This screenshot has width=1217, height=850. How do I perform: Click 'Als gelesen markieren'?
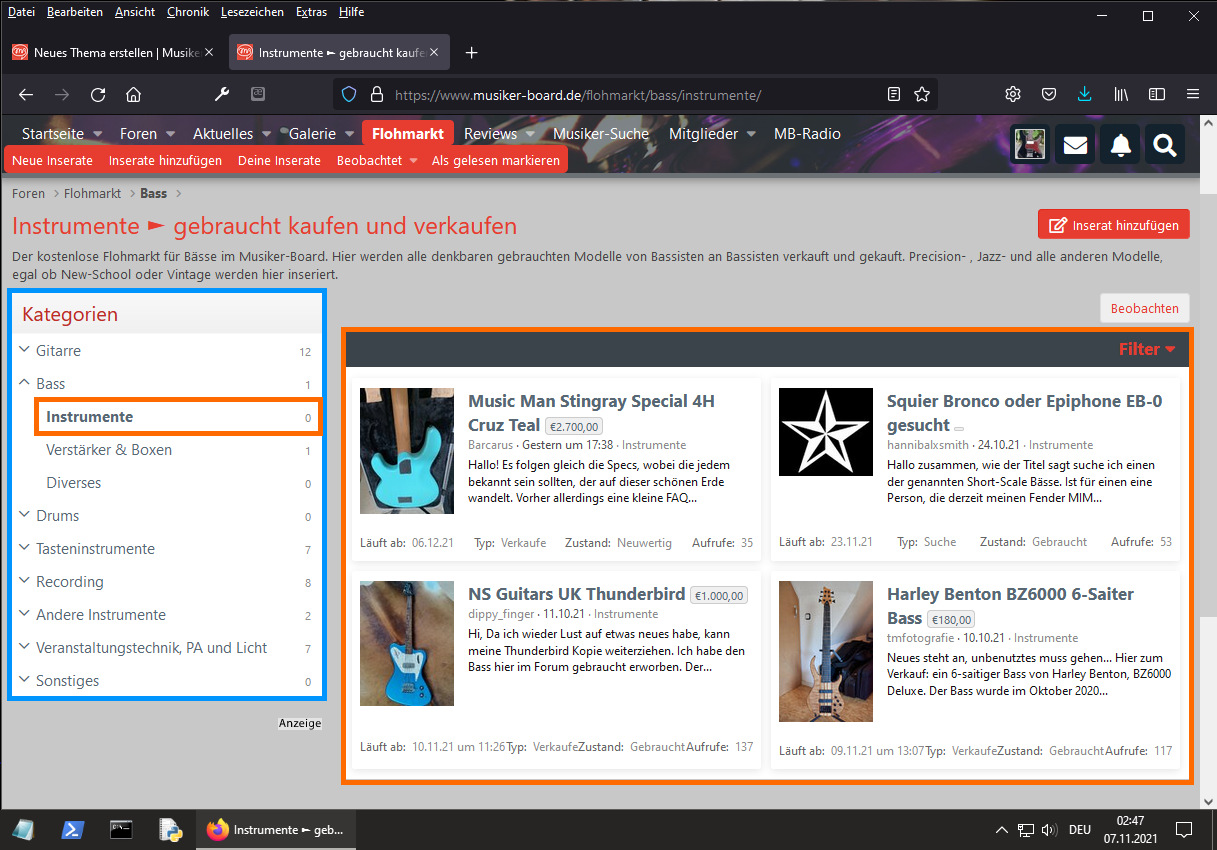coord(496,160)
